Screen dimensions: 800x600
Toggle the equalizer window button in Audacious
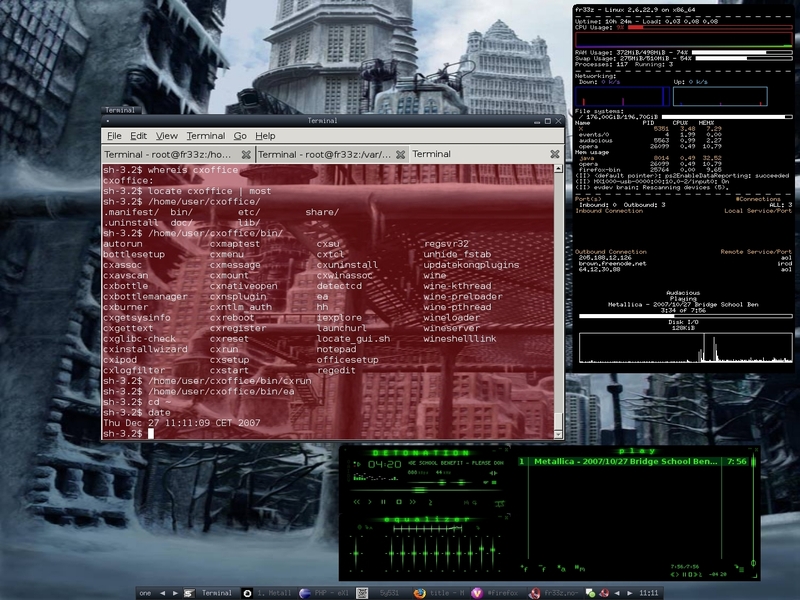[x=486, y=483]
